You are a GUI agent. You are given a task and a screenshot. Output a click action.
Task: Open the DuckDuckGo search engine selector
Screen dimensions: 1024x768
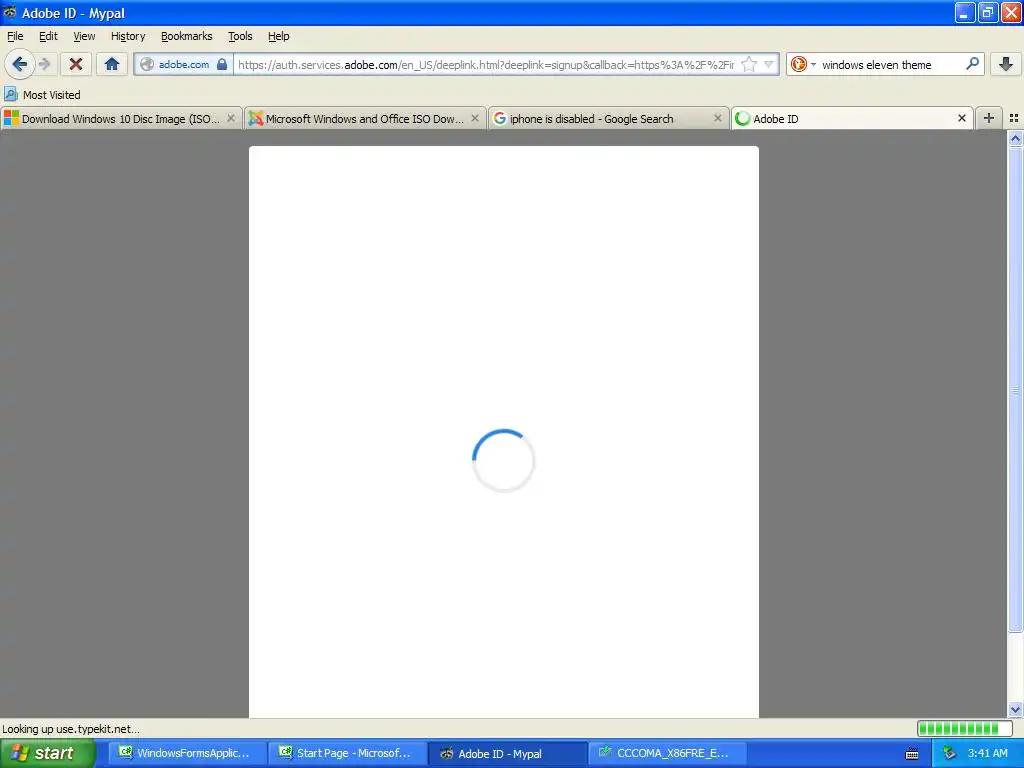click(803, 64)
